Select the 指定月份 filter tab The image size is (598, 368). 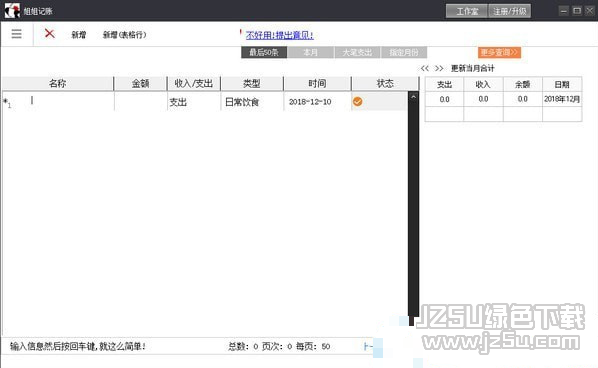tap(403, 52)
